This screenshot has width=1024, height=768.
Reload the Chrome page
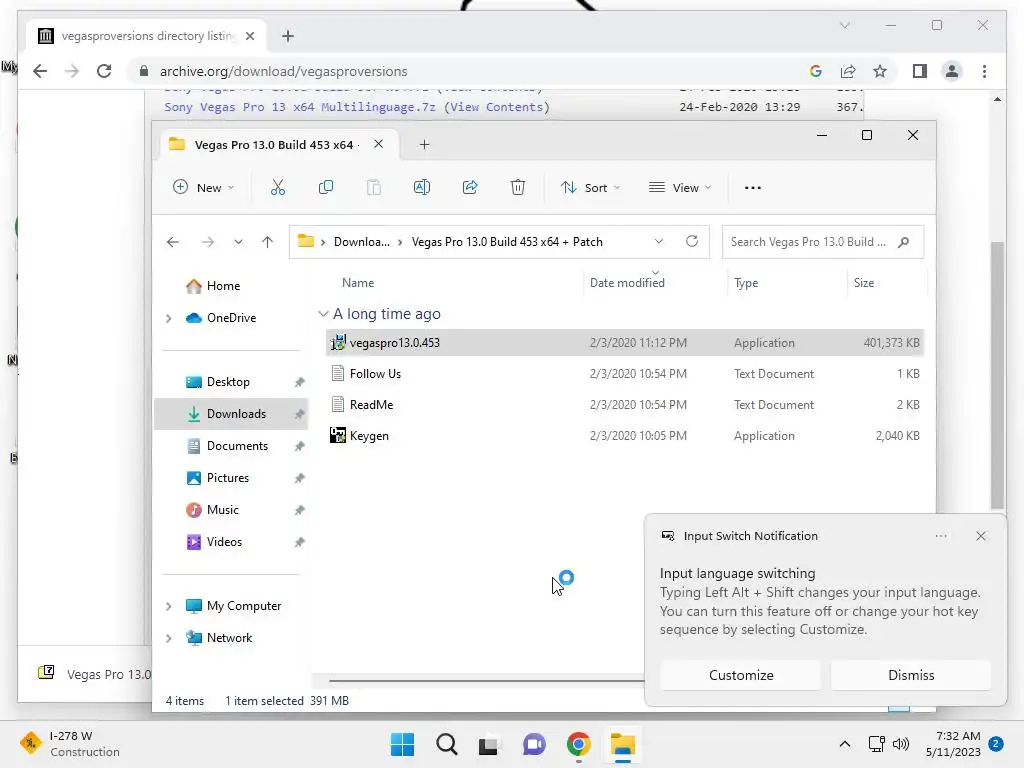pos(104,71)
